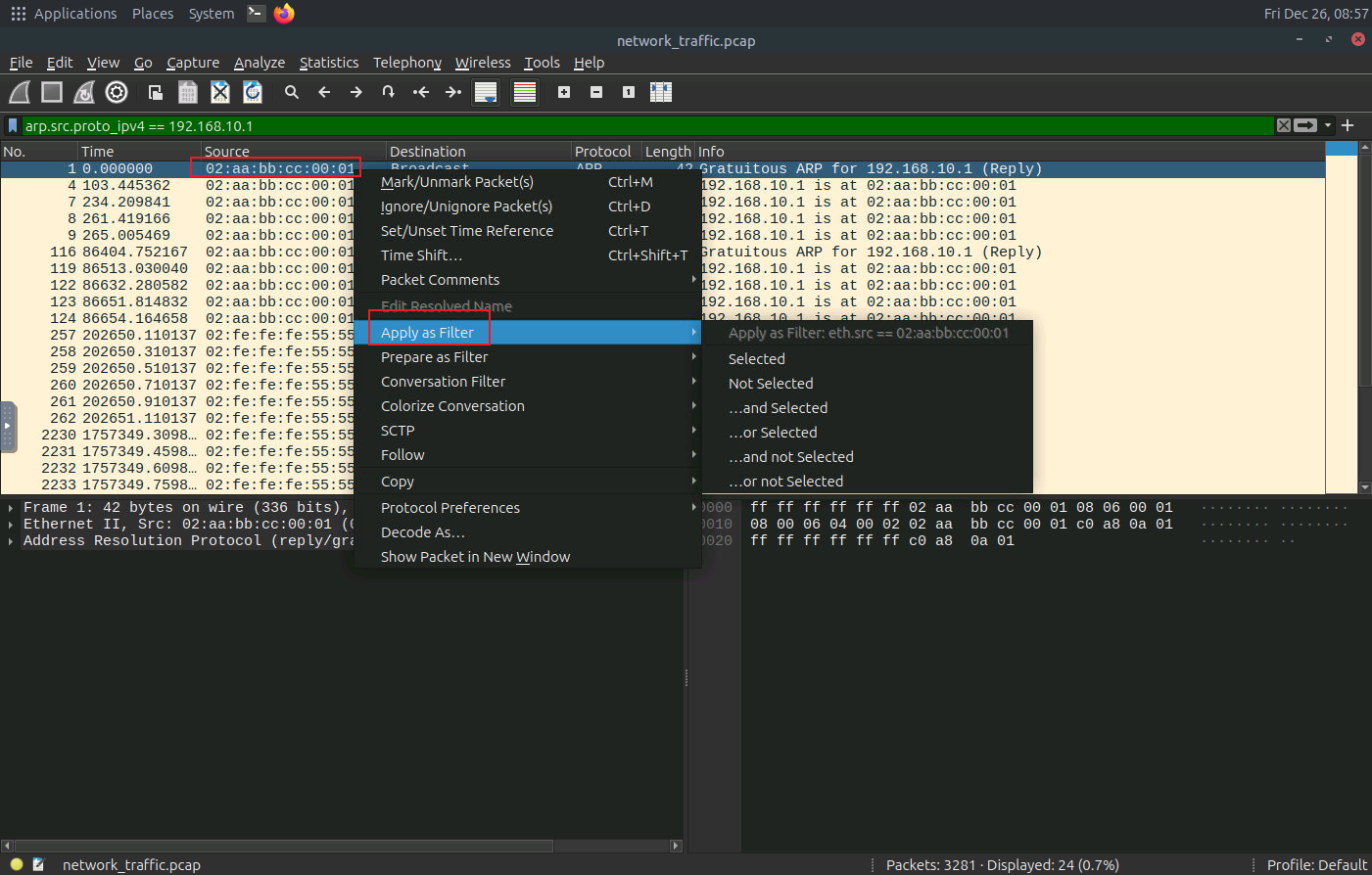
Task: Close this capture file icon
Action: tap(220, 92)
